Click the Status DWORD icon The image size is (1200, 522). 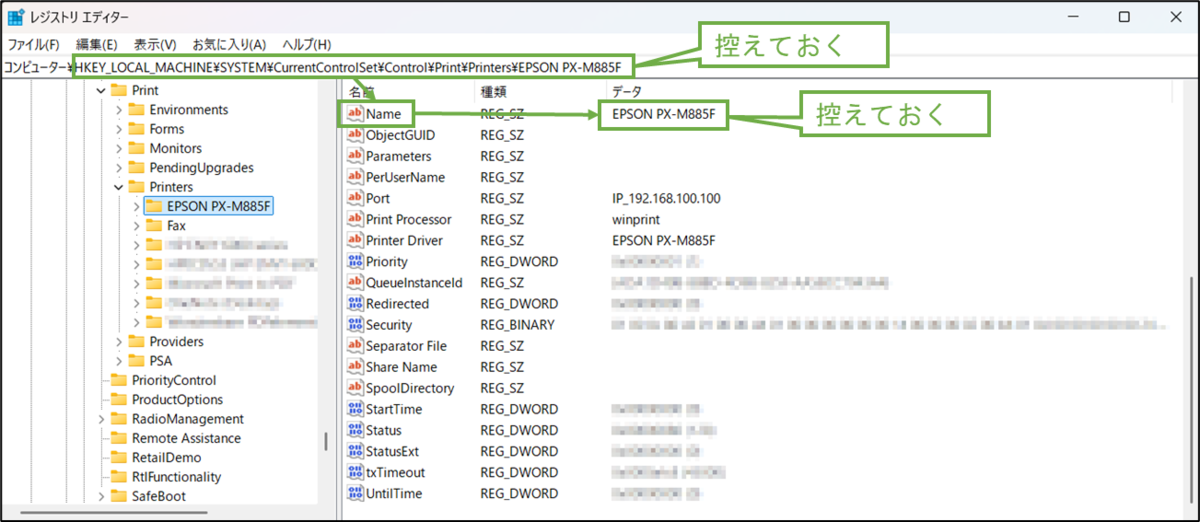[x=355, y=430]
